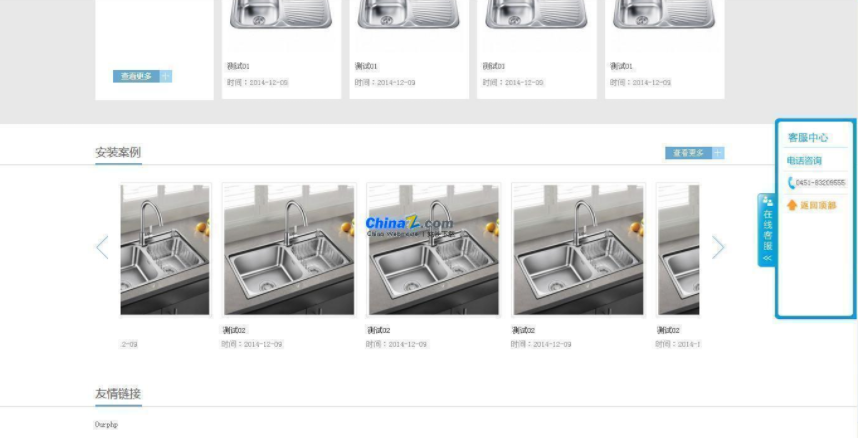Screen dimensions: 858x438
Task: Click the first 测试01 product title
Action: 238,66
